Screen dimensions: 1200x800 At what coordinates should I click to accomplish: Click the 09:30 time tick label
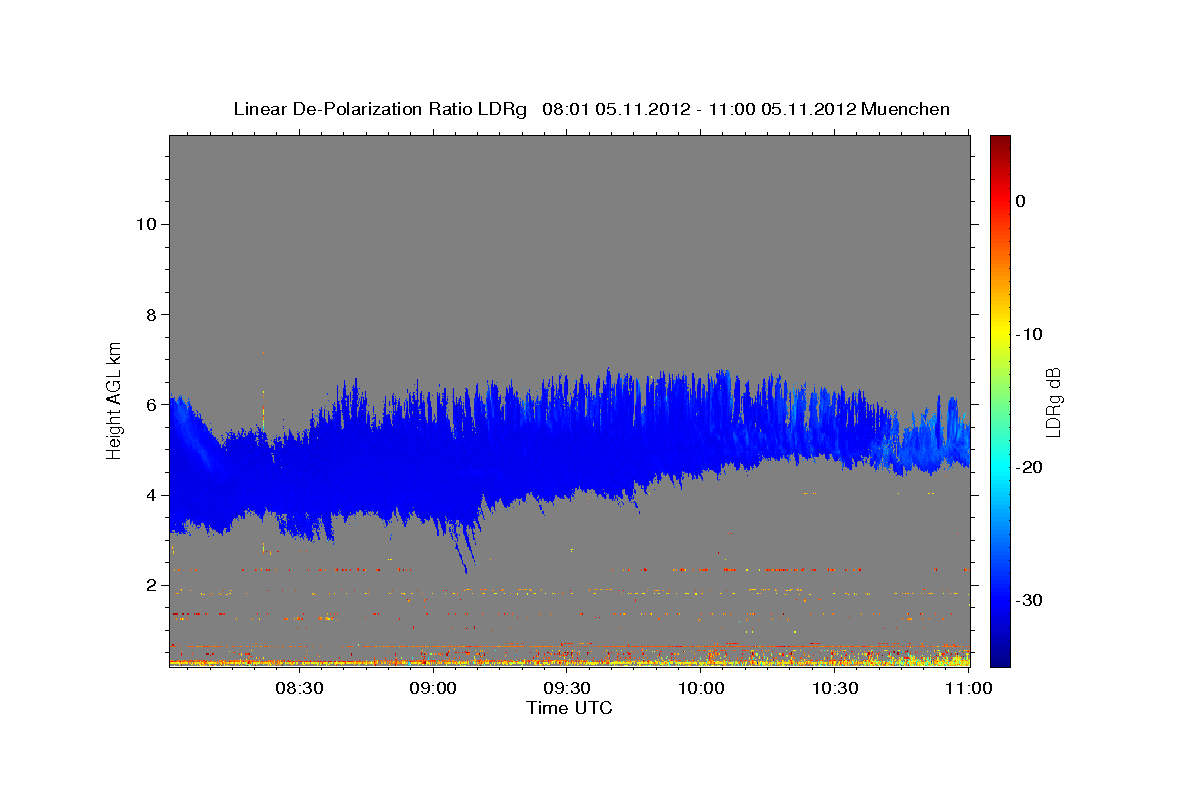pyautogui.click(x=567, y=688)
